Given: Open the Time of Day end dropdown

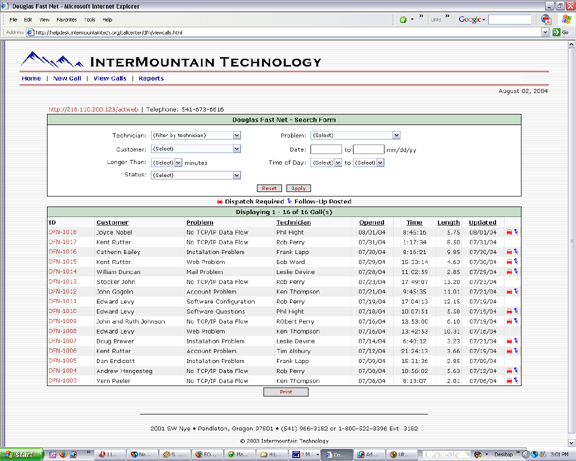Looking at the screenshot, I should (x=380, y=162).
